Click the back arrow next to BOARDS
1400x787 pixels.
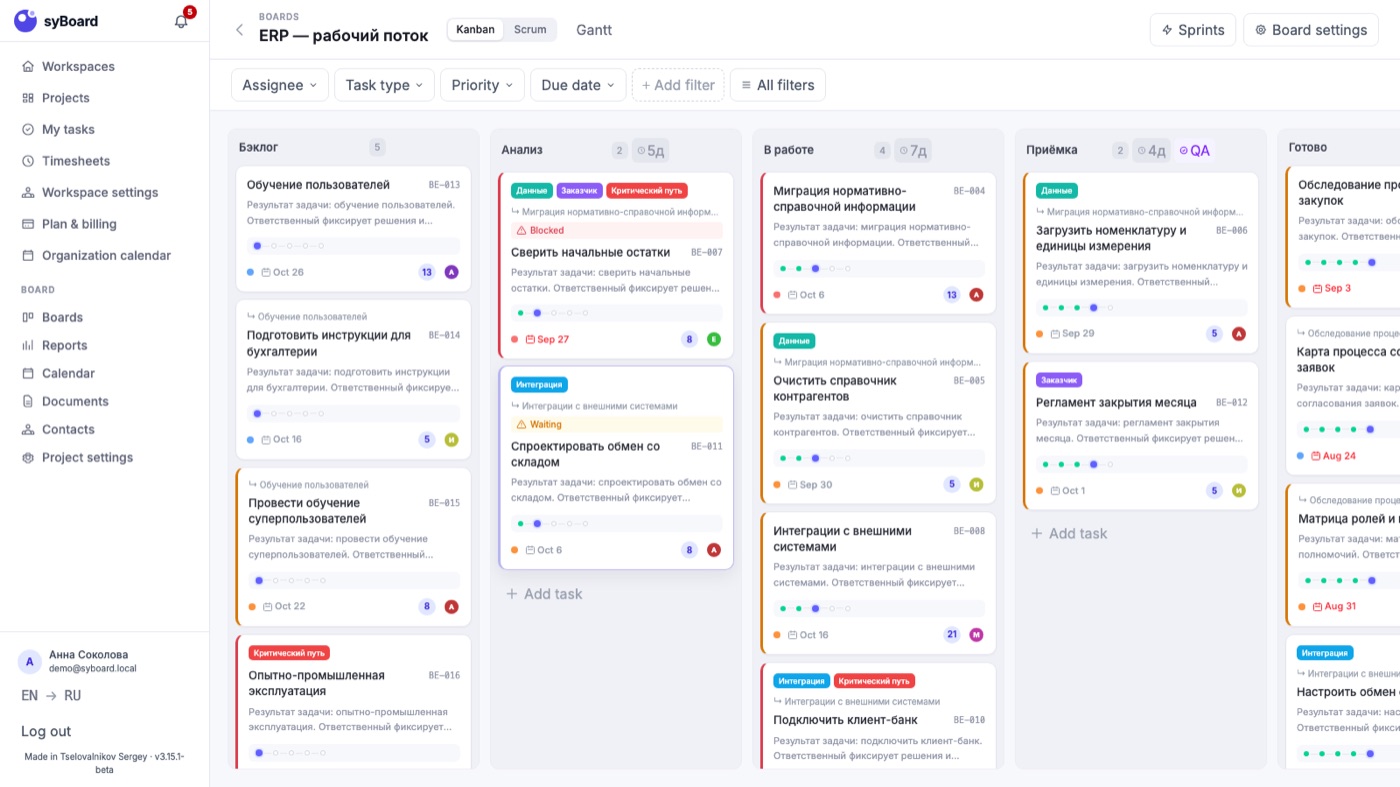point(239,30)
